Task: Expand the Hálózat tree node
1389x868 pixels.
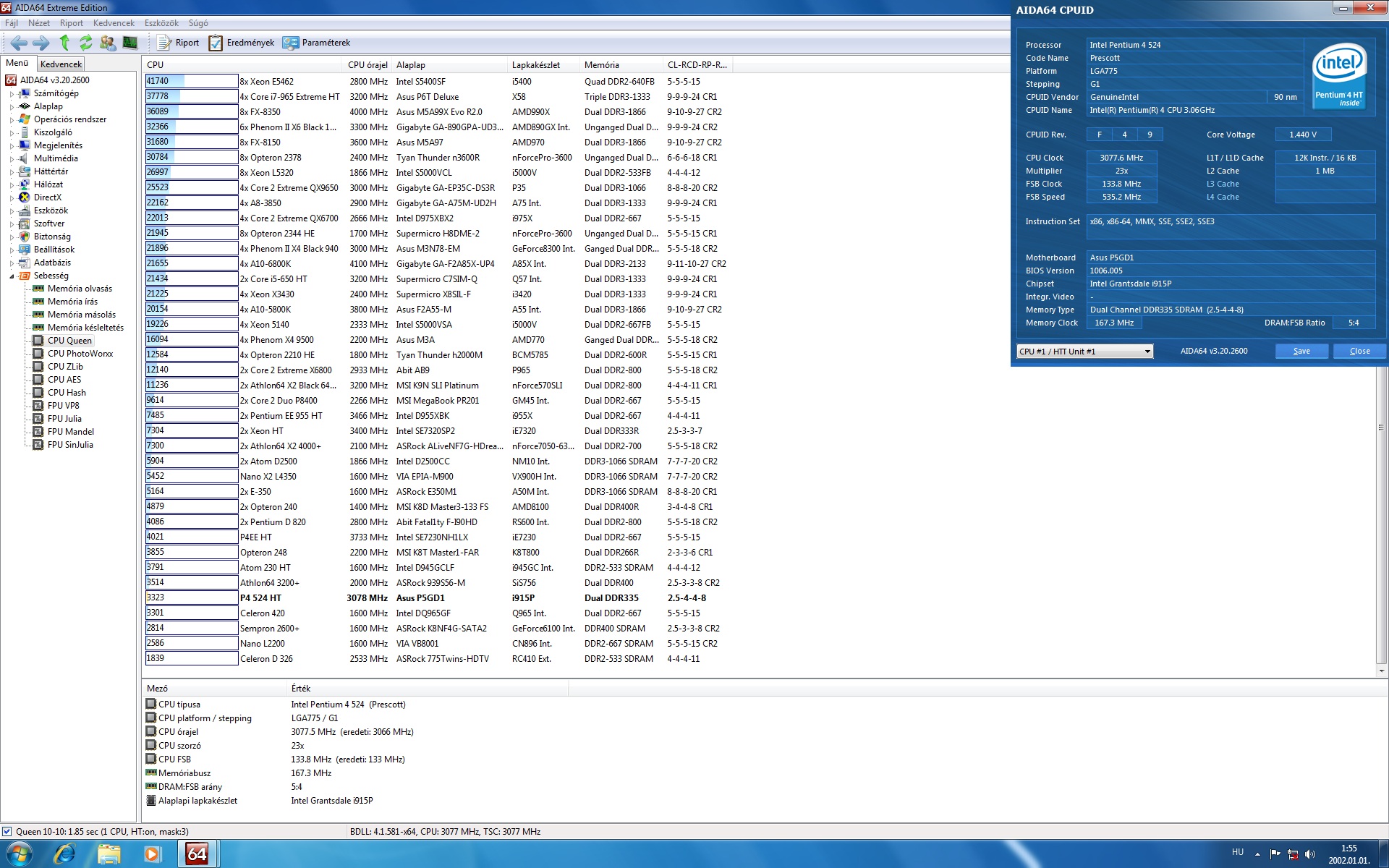Action: coord(12,185)
